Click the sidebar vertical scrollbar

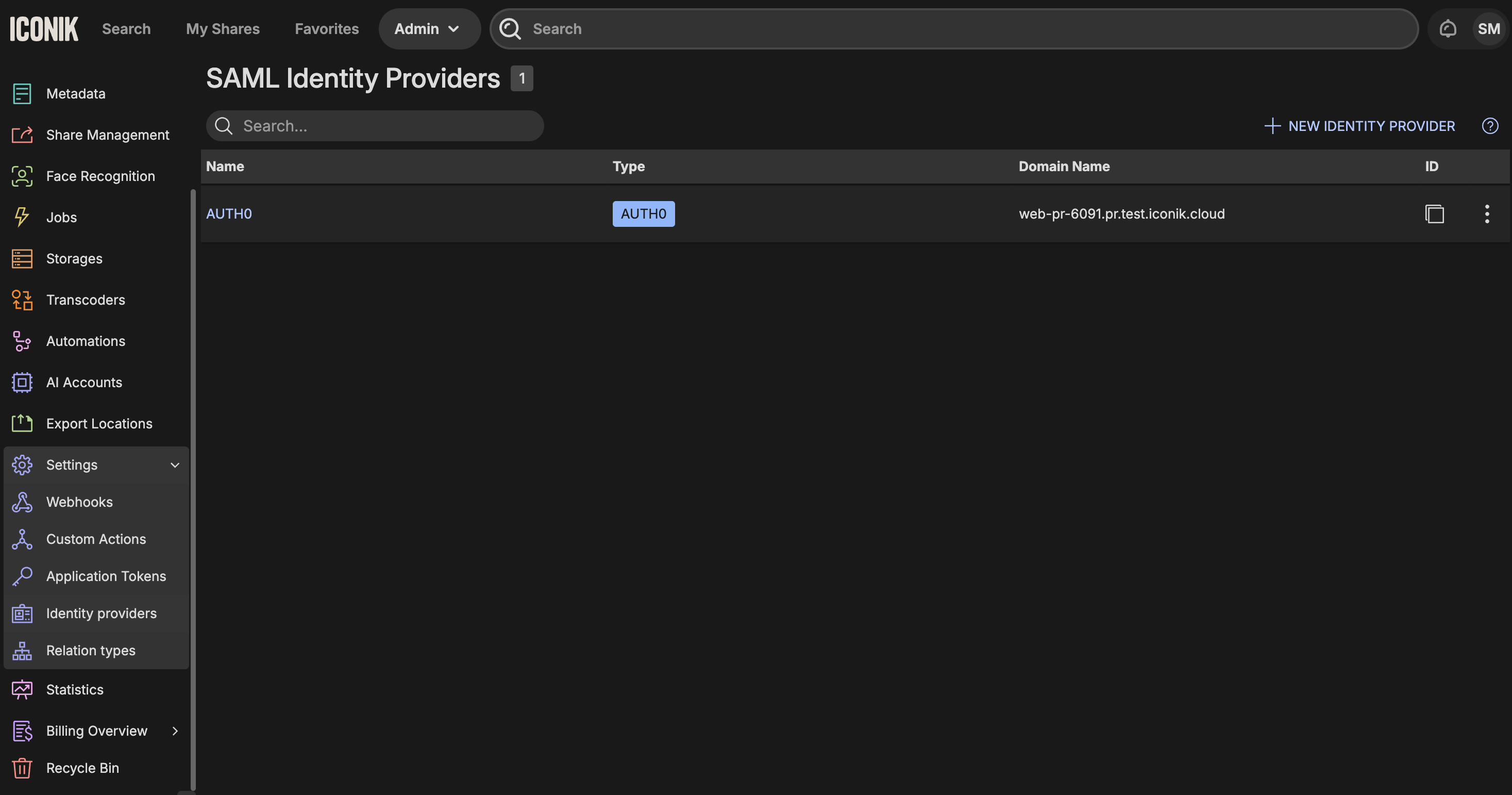[x=193, y=487]
